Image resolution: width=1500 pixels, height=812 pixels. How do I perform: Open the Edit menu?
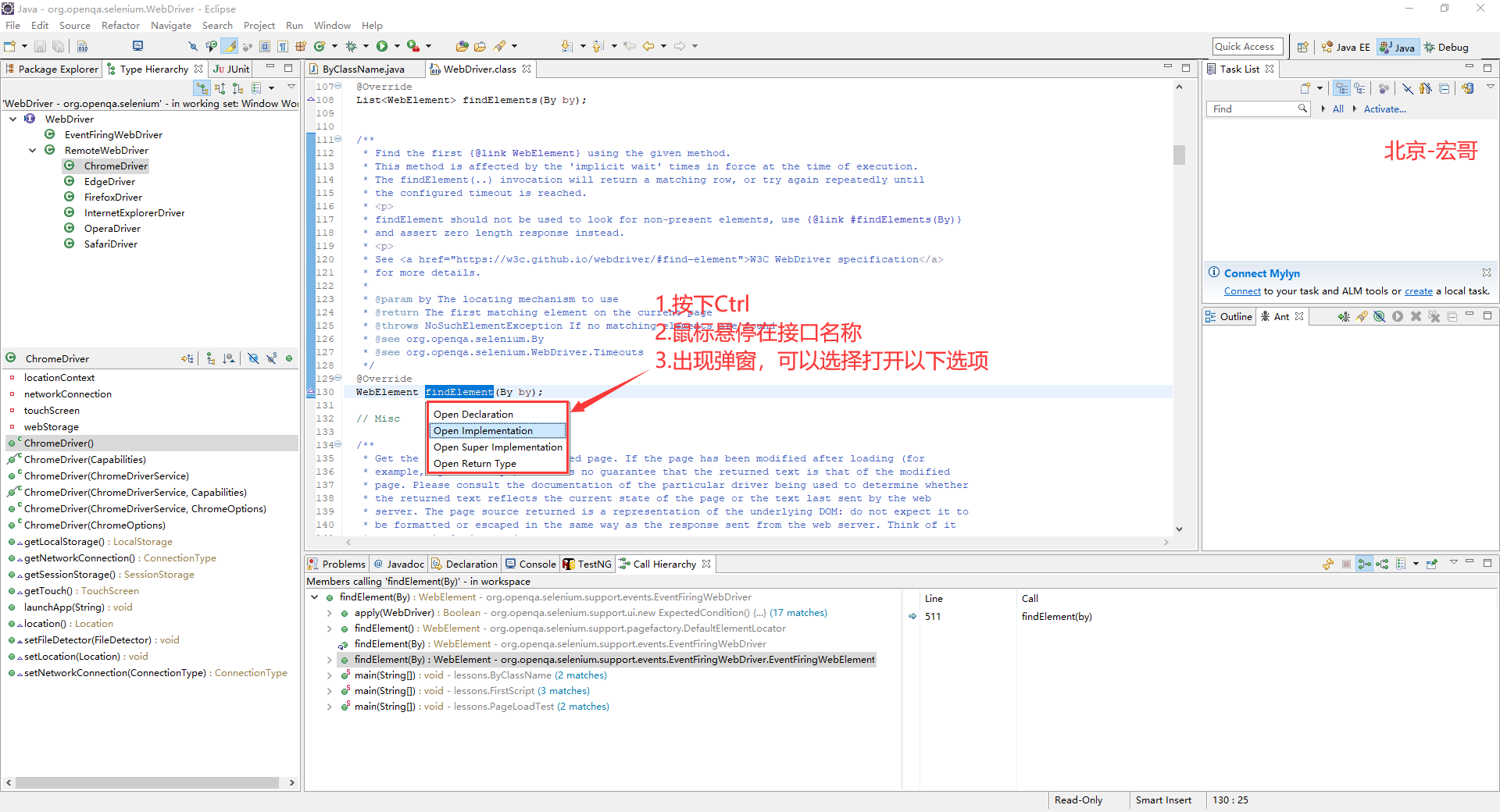pyautogui.click(x=40, y=26)
